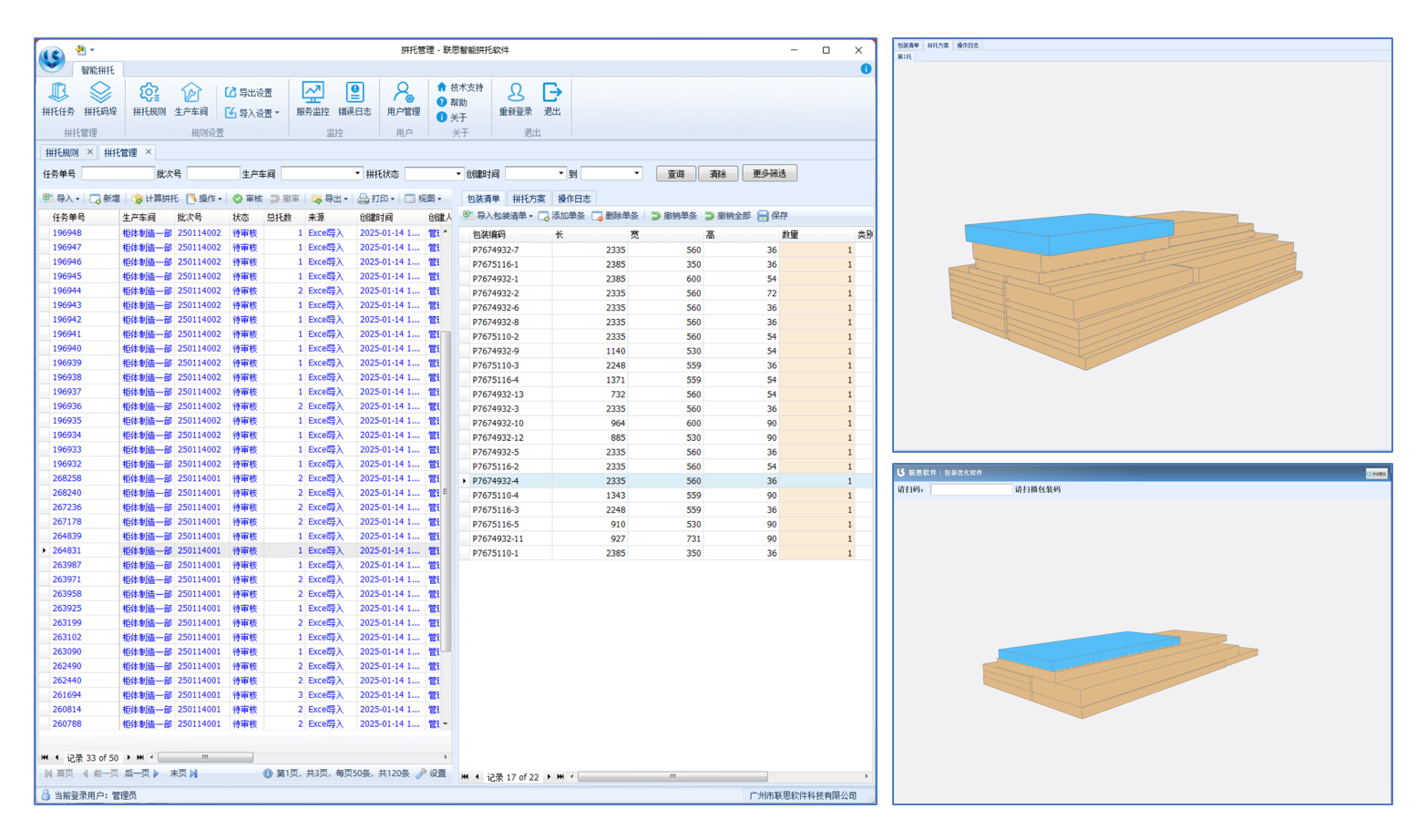1427x840 pixels.
Task: Expand the 拼托状态 filter combo box
Action: [x=457, y=174]
